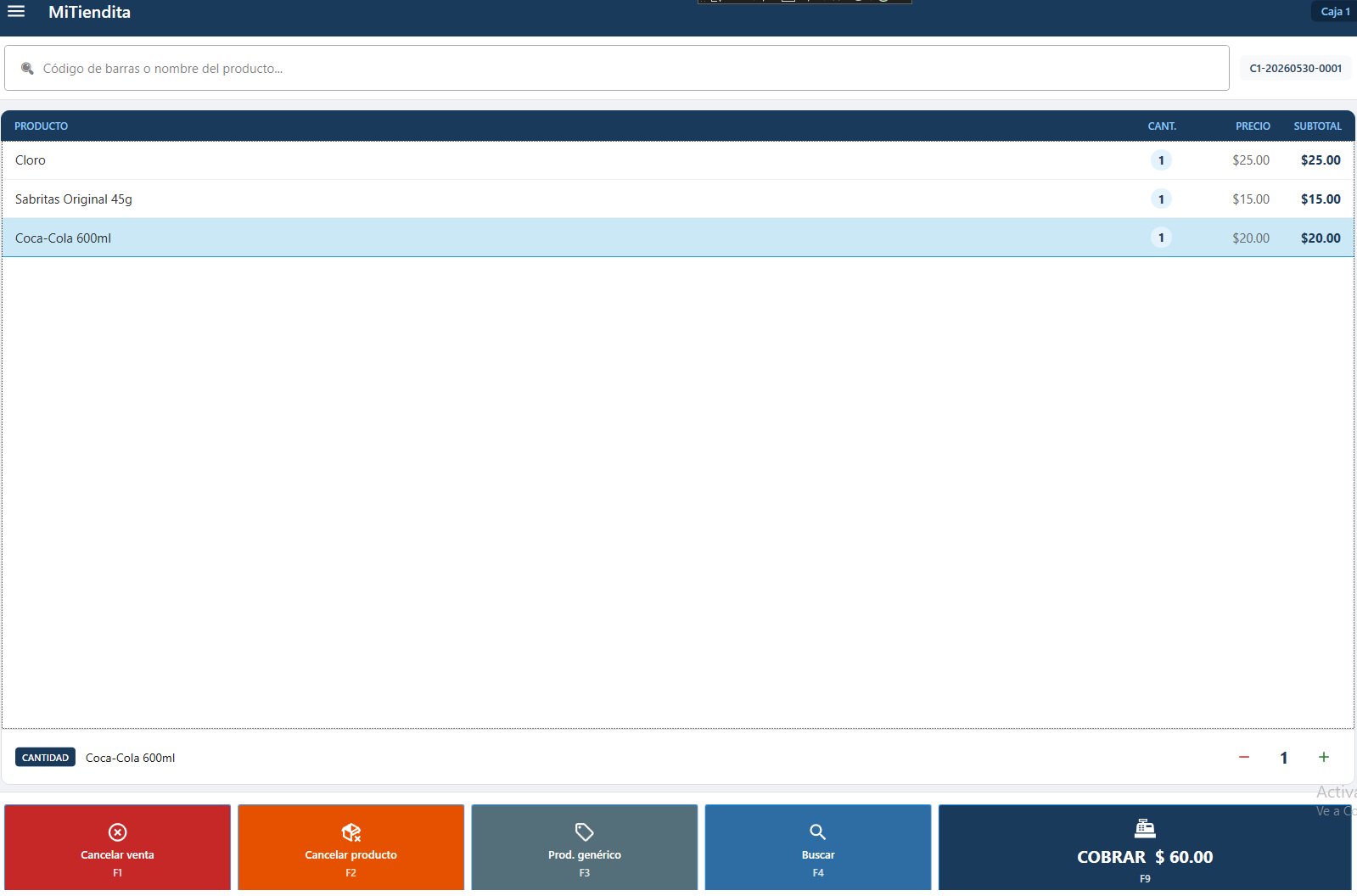Click the $25.00 price of Cloro
This screenshot has height=896, width=1357.
click(1251, 160)
